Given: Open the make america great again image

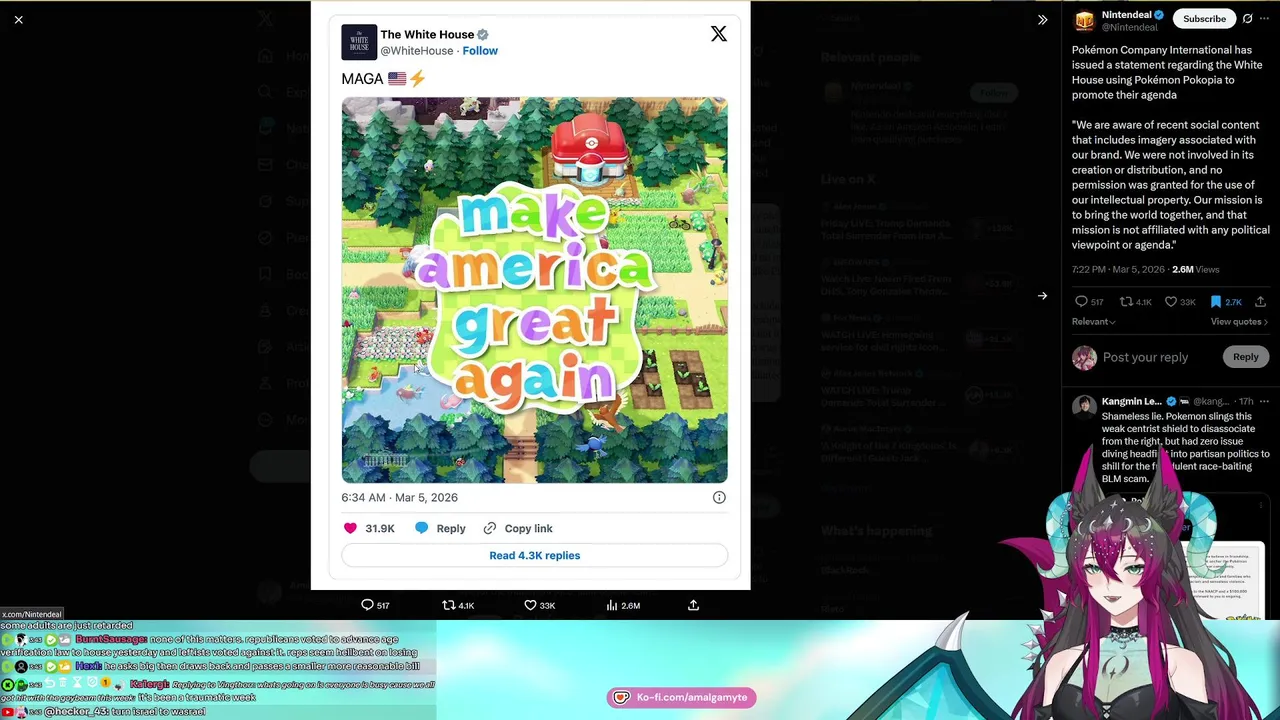Looking at the screenshot, I should click(x=534, y=290).
